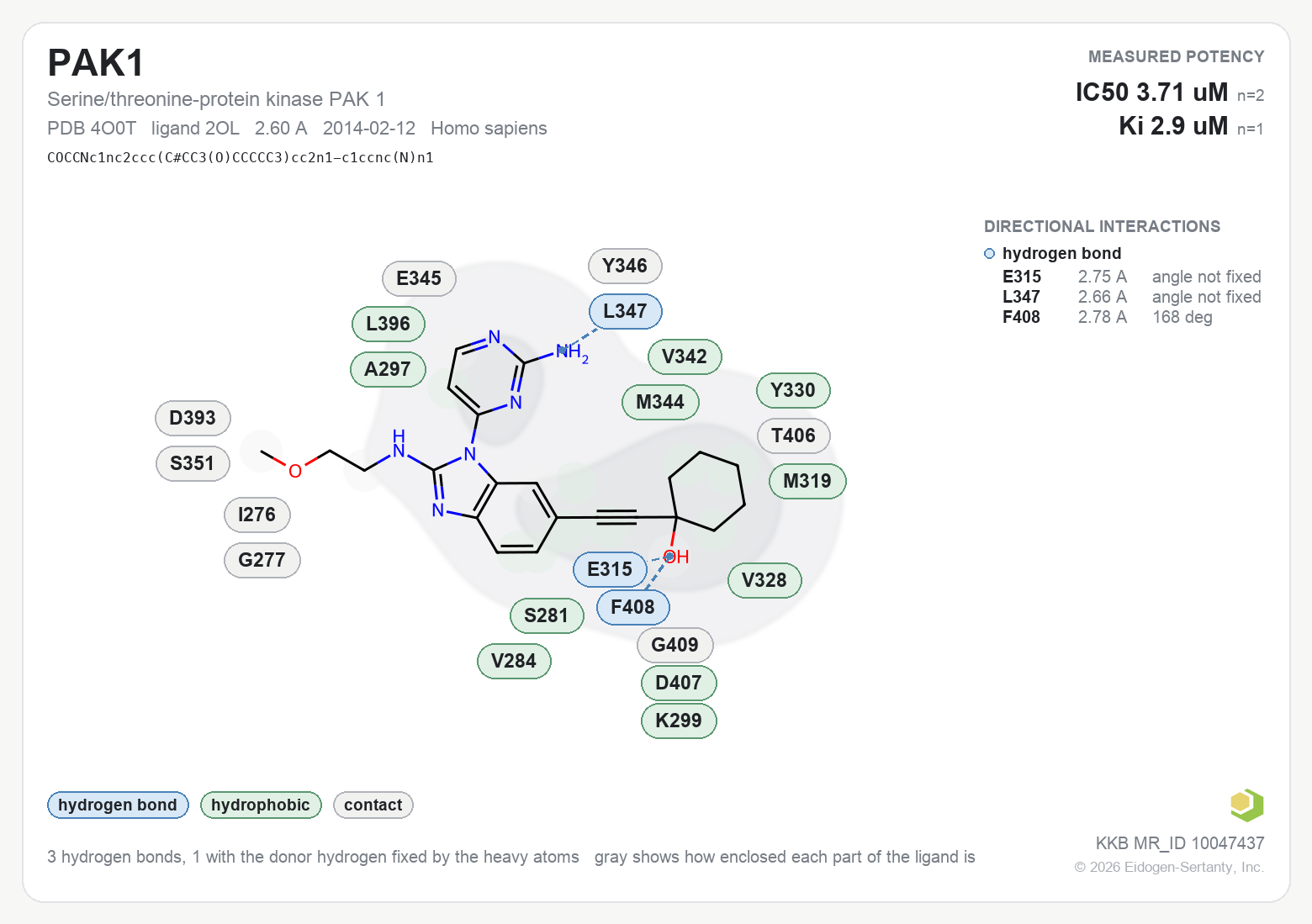1312x924 pixels.
Task: Click the F408 hydrogen bond residue
Action: point(632,607)
